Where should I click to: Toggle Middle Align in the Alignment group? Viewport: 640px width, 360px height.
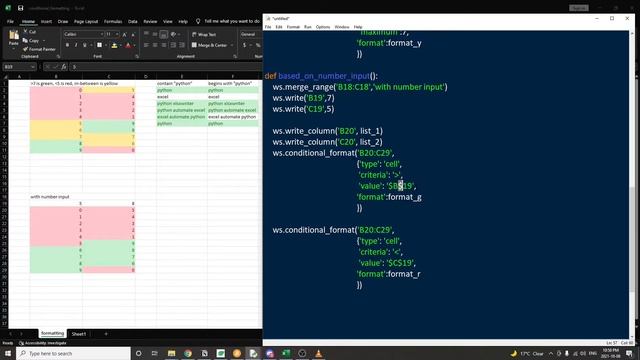pos(155,34)
